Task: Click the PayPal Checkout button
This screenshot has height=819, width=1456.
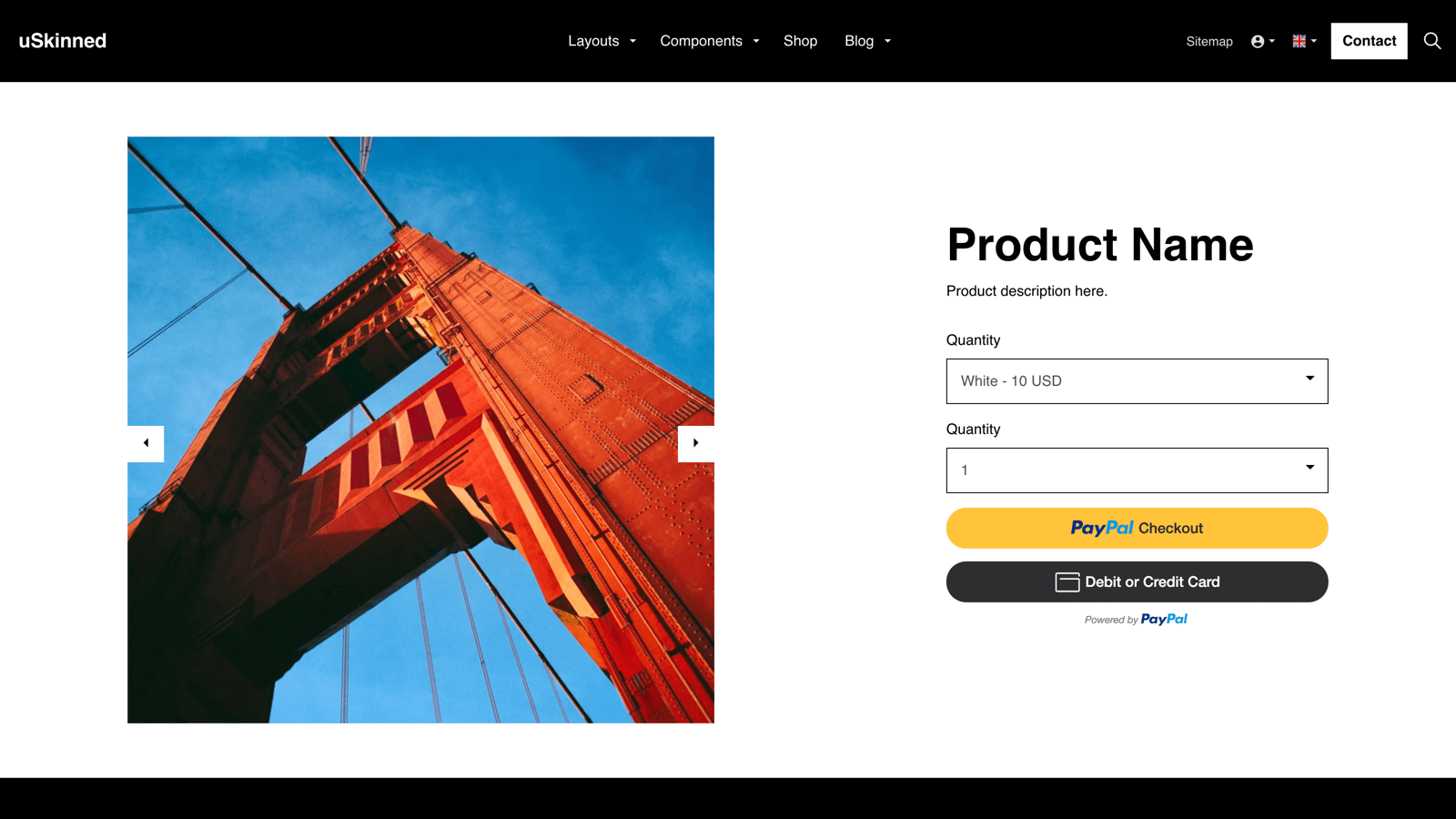Action: (1137, 528)
